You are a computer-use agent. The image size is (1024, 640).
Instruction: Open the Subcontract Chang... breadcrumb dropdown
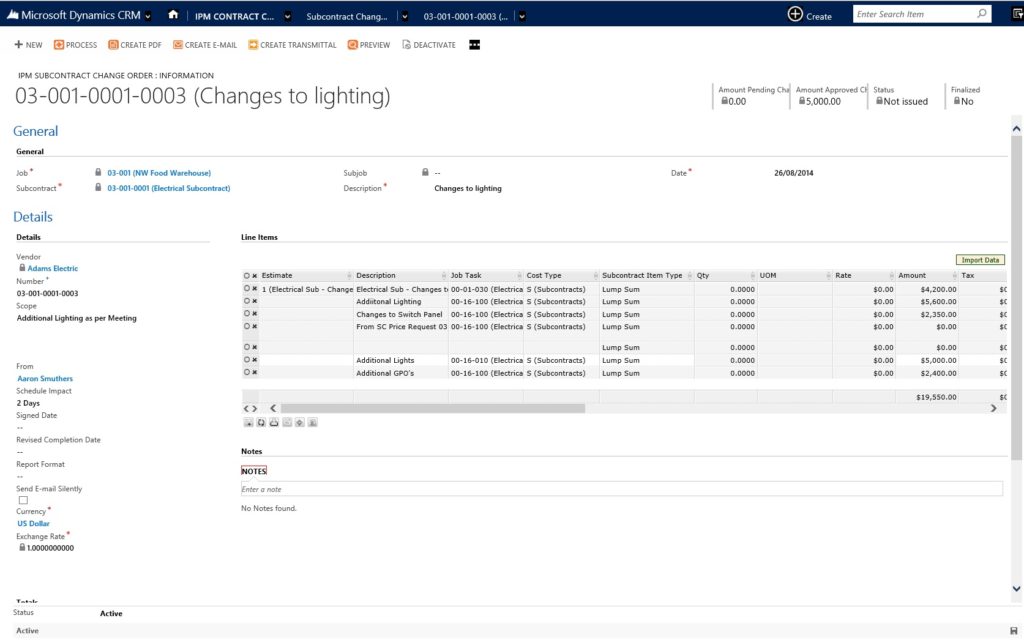405,16
